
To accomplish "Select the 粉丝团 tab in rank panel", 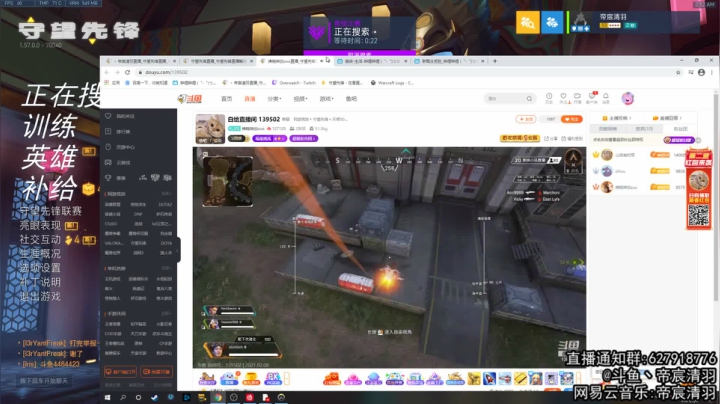I will coord(680,129).
